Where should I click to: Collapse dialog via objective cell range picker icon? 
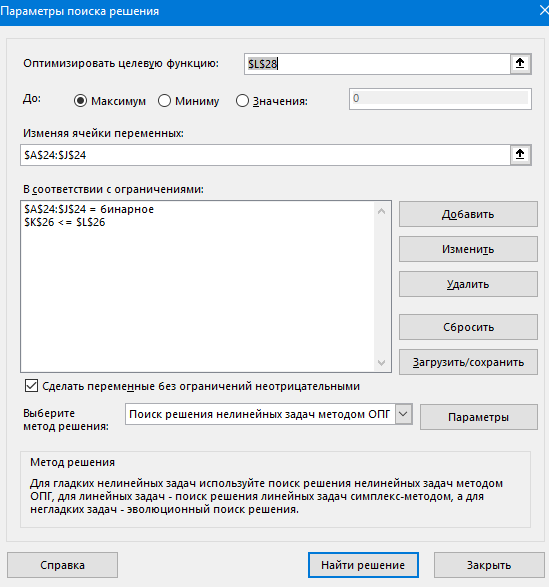click(x=520, y=64)
